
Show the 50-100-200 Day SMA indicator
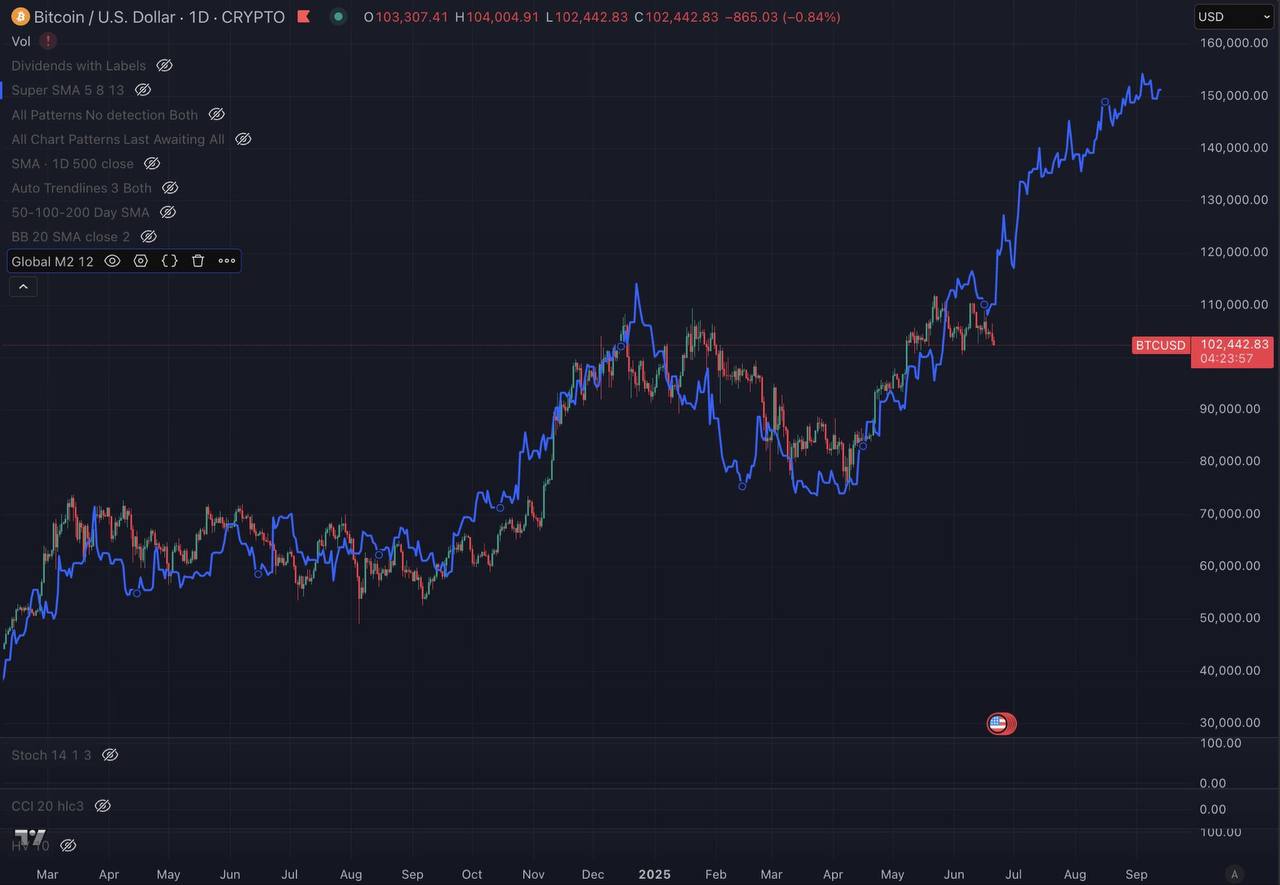pos(168,212)
